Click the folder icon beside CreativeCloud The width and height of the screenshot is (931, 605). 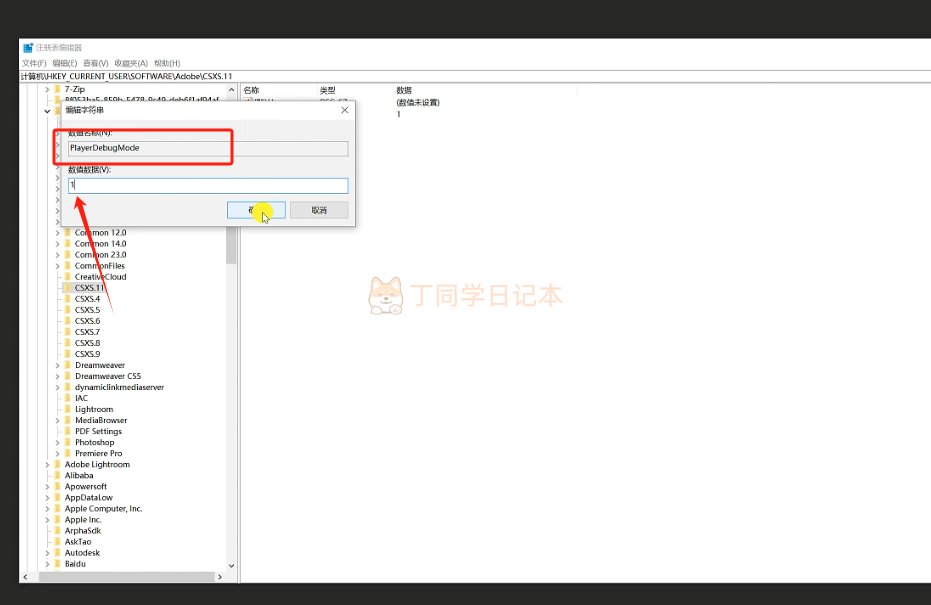tap(68, 277)
